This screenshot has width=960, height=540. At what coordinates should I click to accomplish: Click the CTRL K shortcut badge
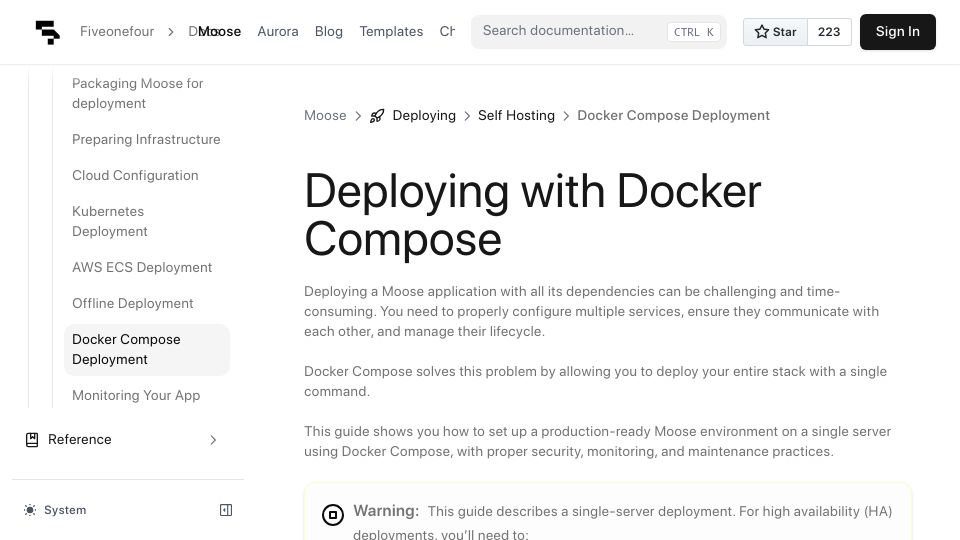[694, 32]
